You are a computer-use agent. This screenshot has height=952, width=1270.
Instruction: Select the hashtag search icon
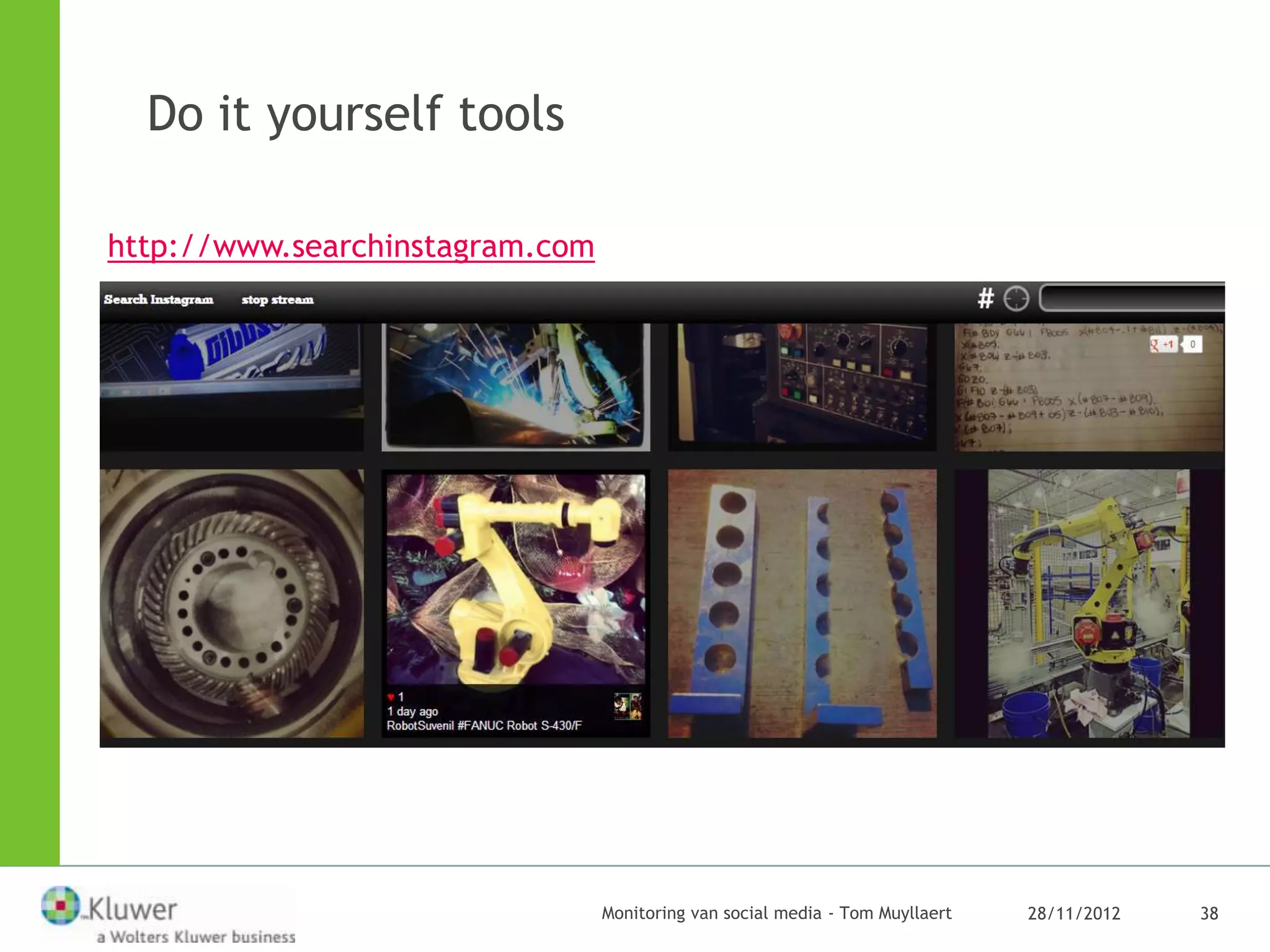tap(986, 299)
